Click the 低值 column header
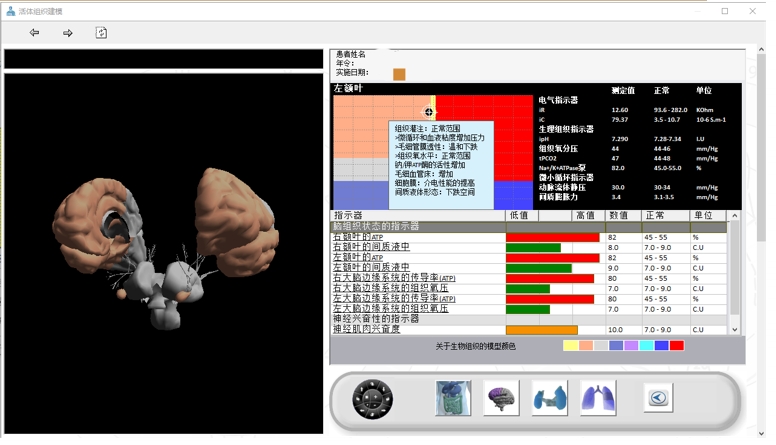This screenshot has height=445, width=776. pos(522,215)
